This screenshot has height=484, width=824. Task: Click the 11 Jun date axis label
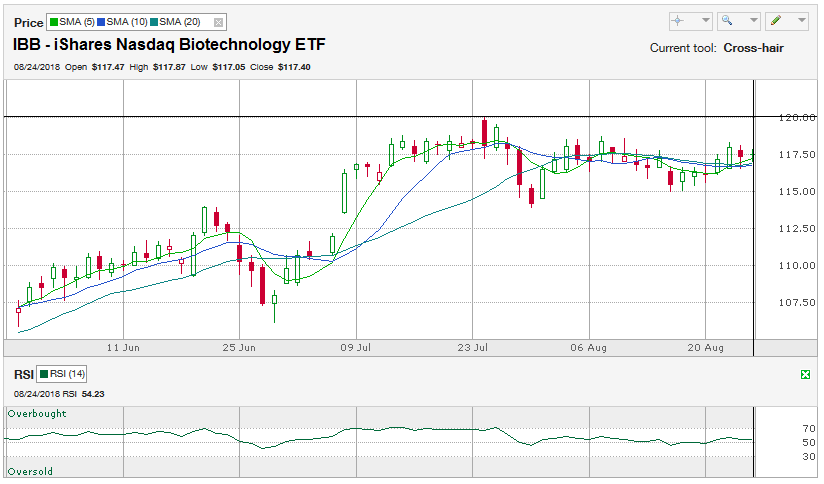(123, 348)
